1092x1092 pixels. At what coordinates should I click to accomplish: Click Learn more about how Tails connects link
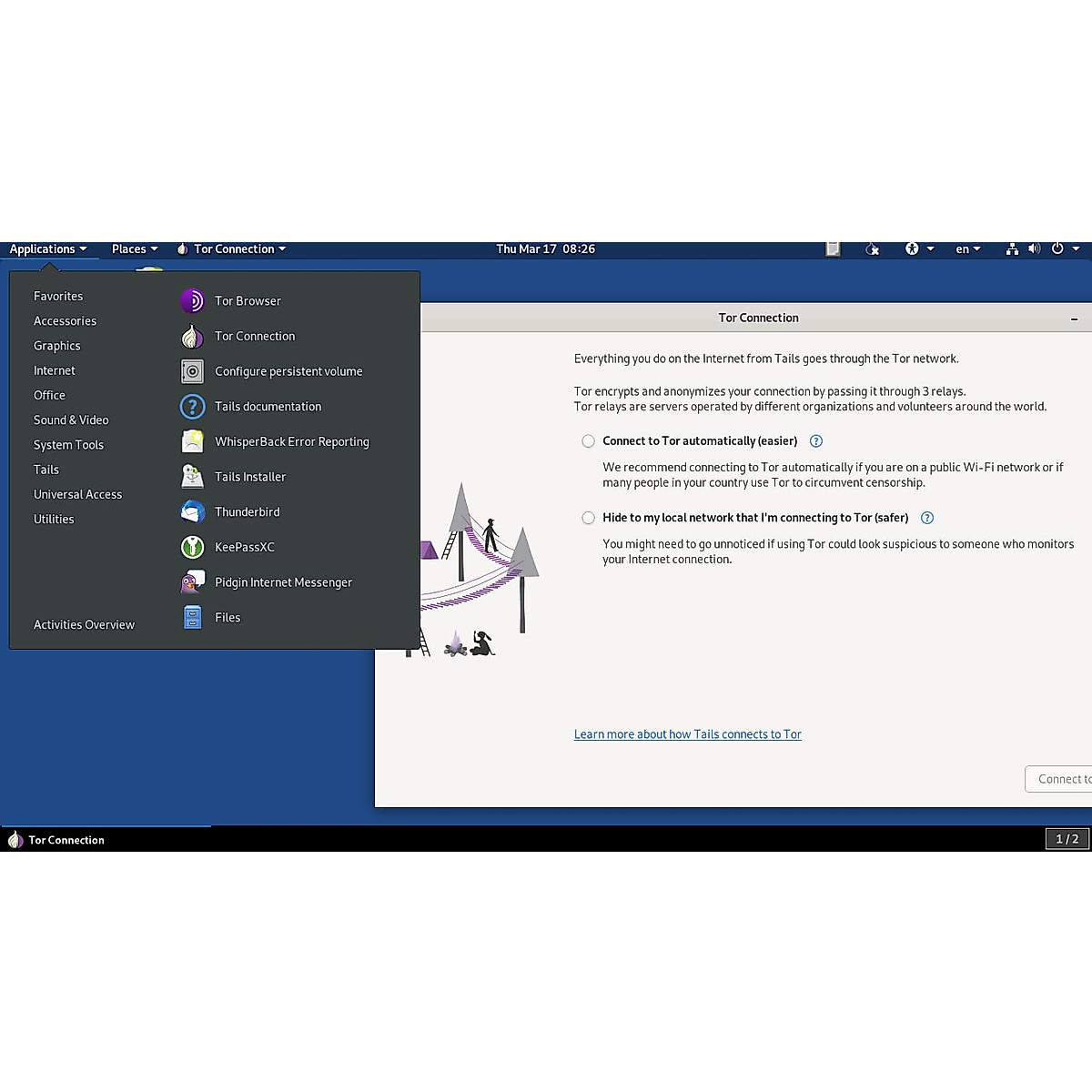687,734
